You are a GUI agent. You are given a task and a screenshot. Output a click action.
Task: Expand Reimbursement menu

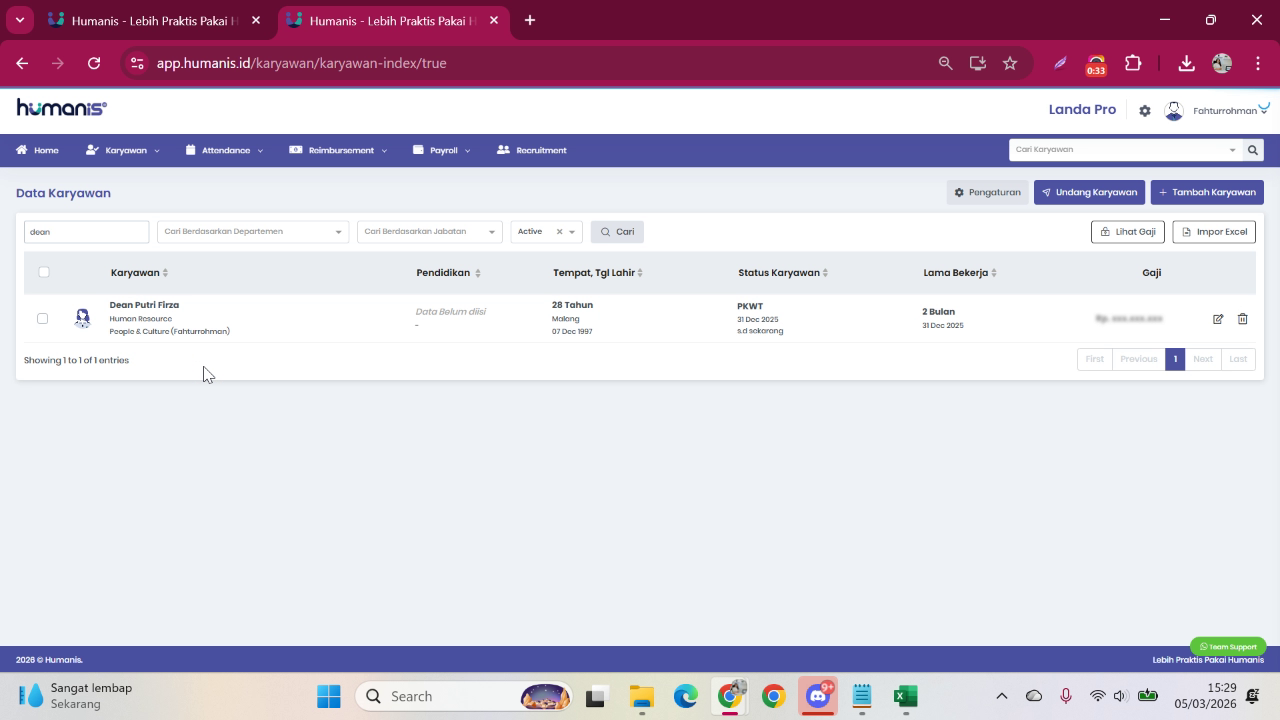coord(338,150)
